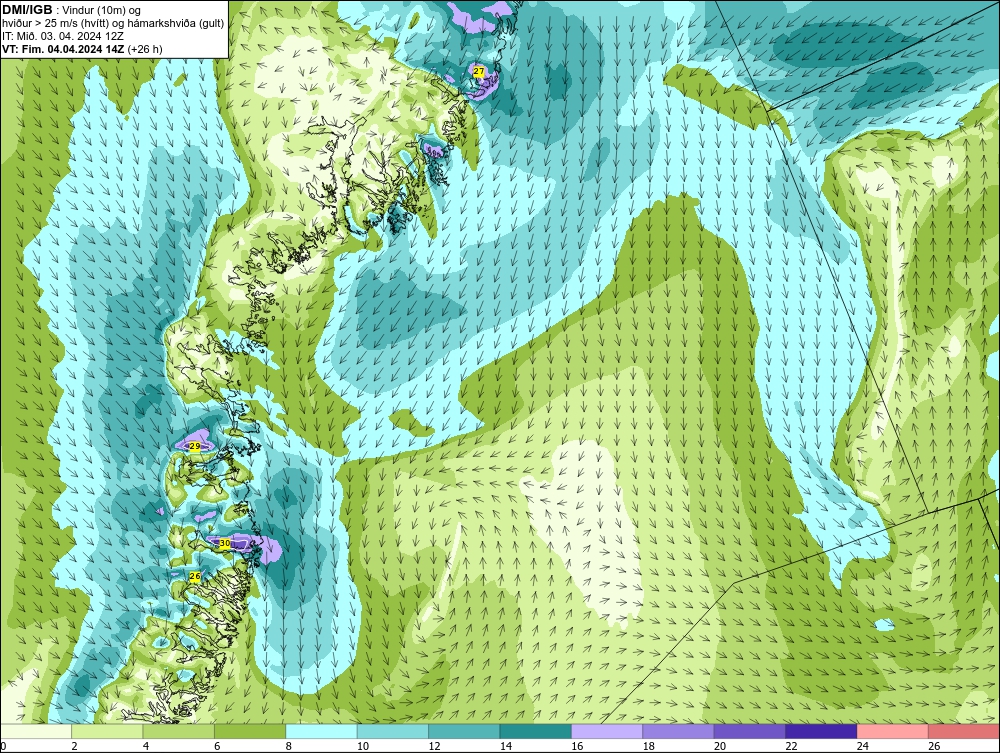Click the legend scale number 12
The image size is (1000, 753).
click(434, 746)
